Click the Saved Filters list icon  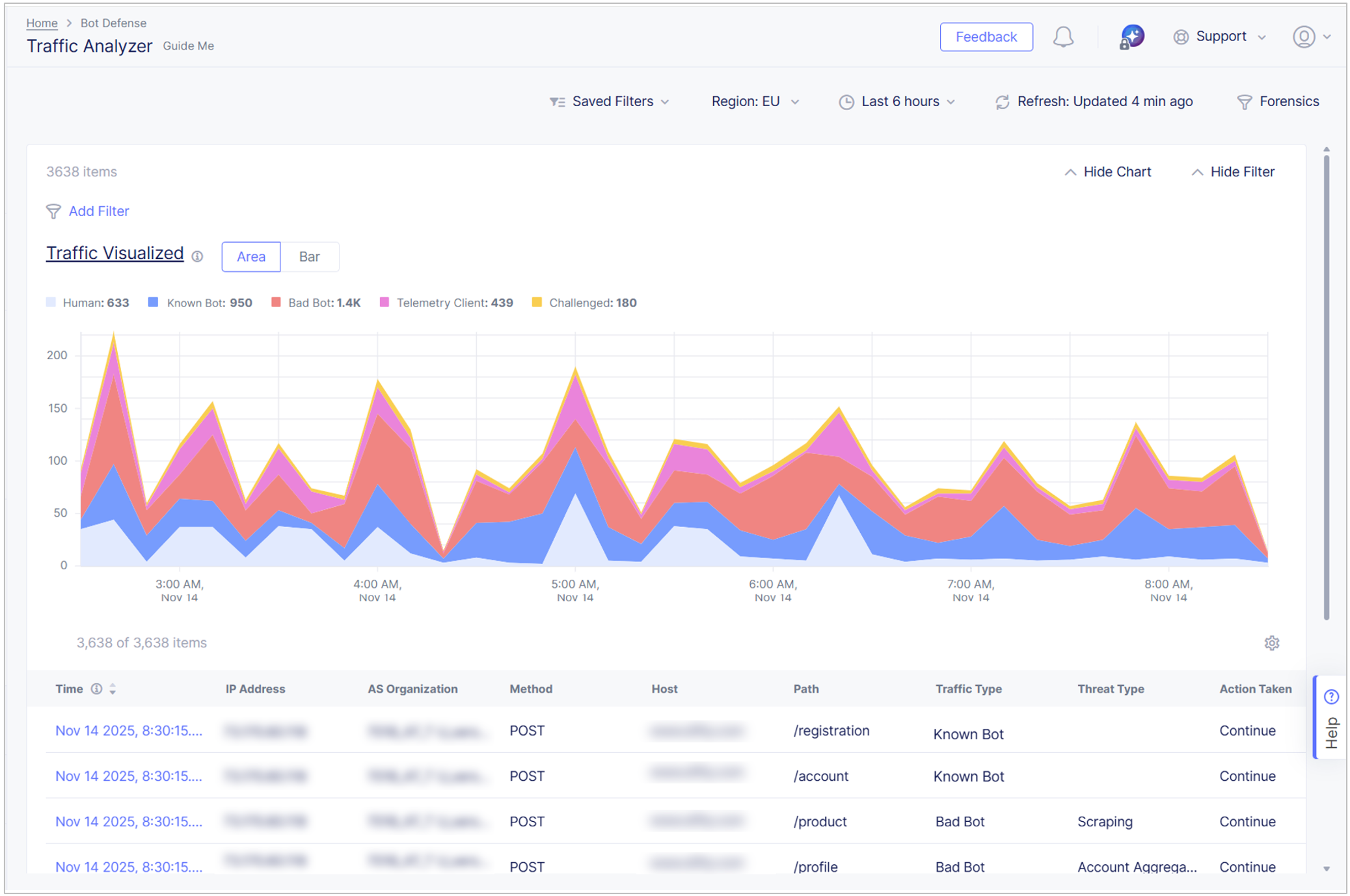coord(557,102)
